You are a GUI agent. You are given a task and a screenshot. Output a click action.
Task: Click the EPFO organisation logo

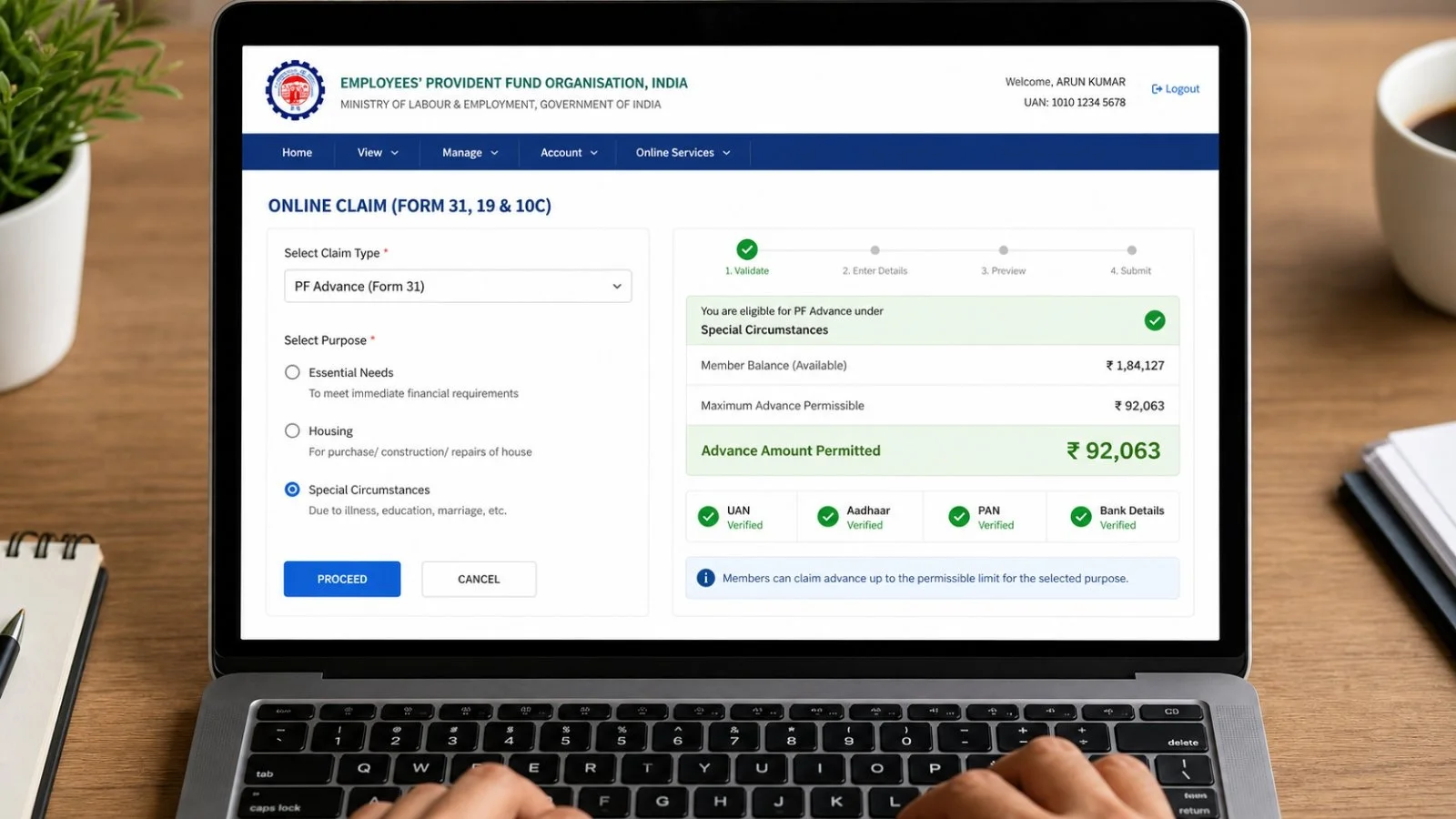pyautogui.click(x=295, y=90)
